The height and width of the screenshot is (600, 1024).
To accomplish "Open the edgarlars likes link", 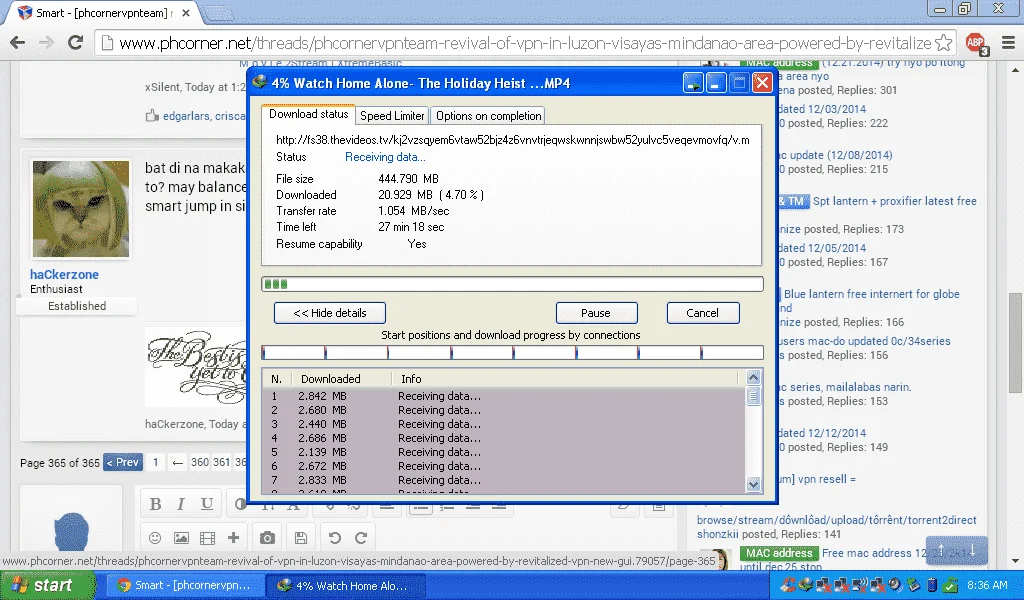I will click(186, 116).
